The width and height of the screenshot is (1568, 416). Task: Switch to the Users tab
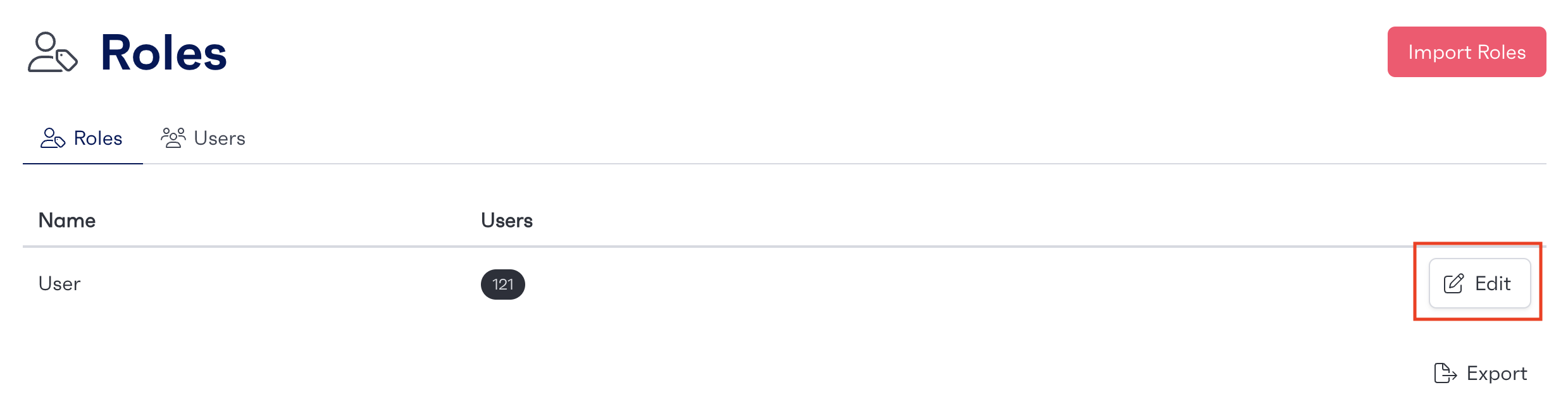(203, 138)
